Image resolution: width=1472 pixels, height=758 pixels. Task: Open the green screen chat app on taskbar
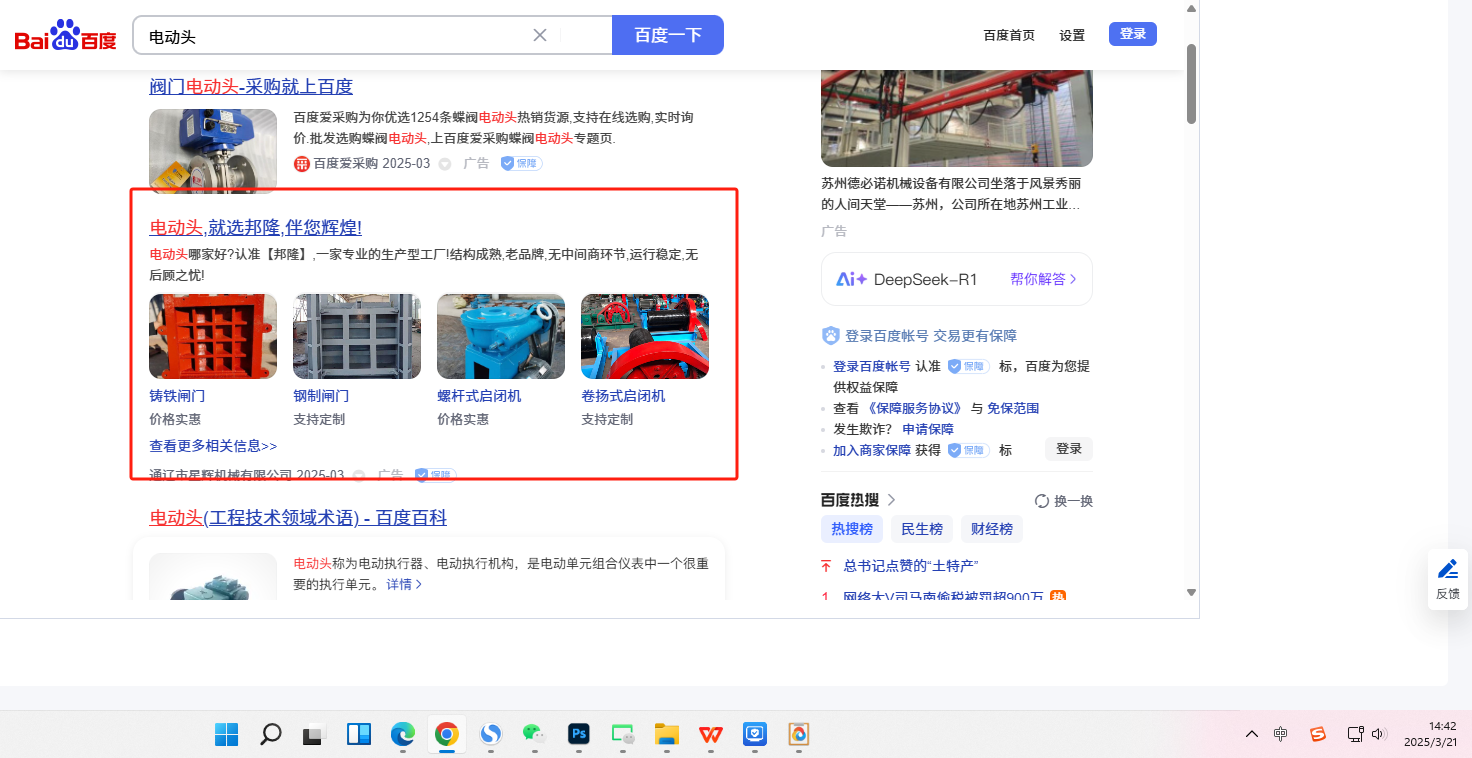point(623,735)
